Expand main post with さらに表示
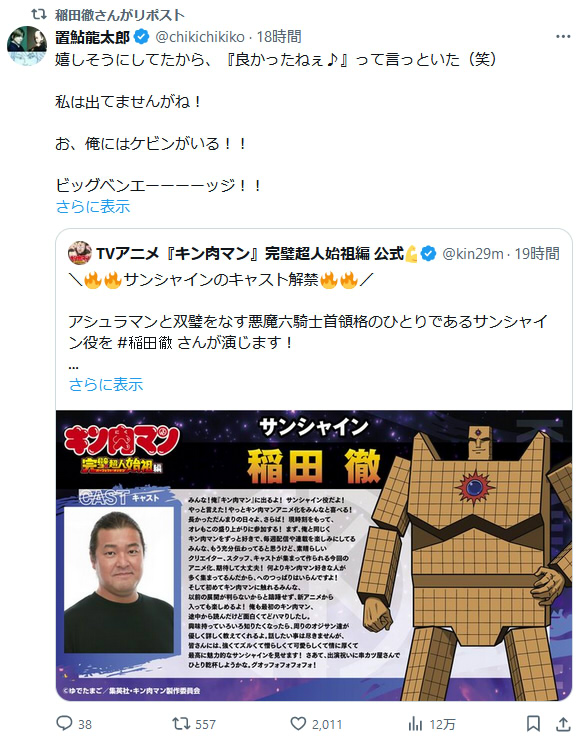The width and height of the screenshot is (584, 743). pos(92,207)
